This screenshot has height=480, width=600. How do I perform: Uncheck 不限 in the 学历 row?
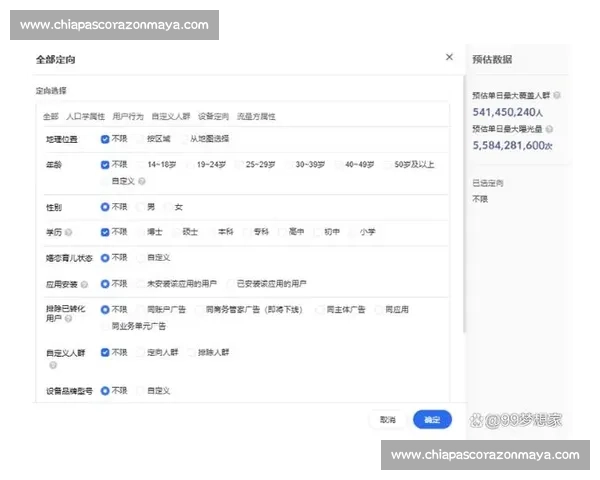point(105,232)
